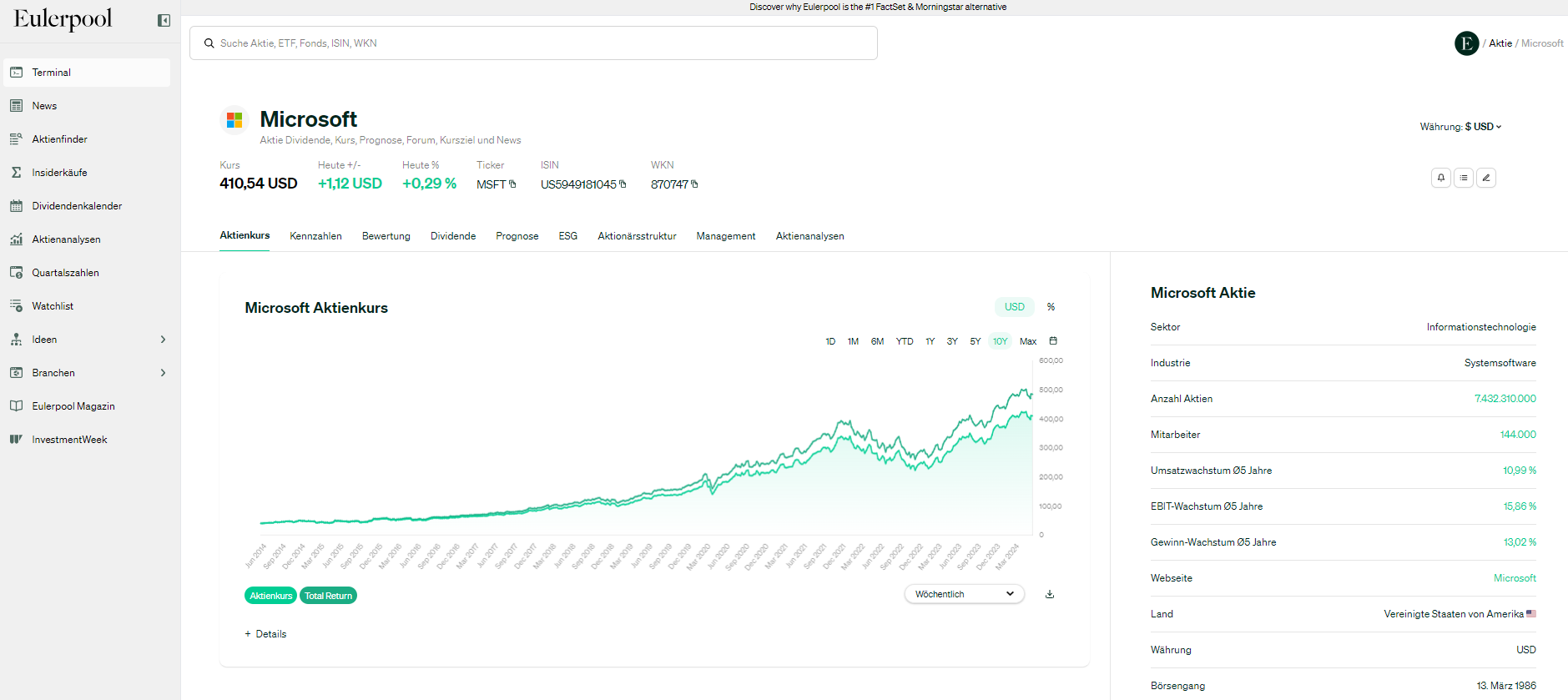Click the Aktie breadcrumb link
1568x700 pixels.
click(1500, 43)
